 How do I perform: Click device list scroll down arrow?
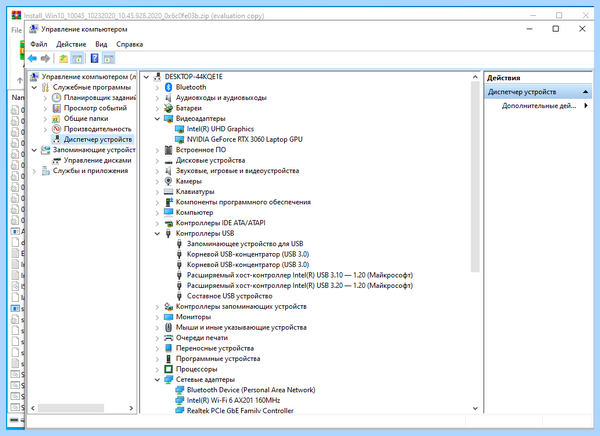[x=475, y=408]
